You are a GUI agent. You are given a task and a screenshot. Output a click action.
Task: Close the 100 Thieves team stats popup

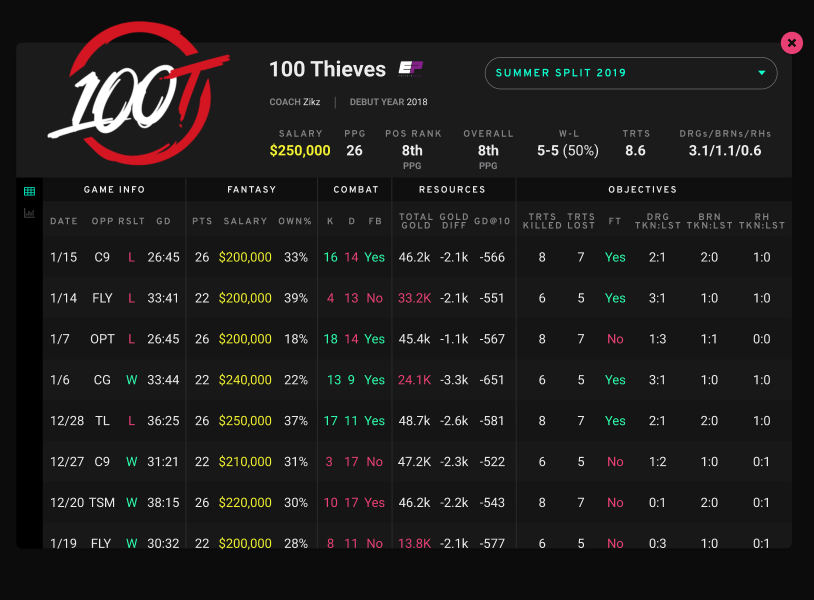(x=792, y=43)
